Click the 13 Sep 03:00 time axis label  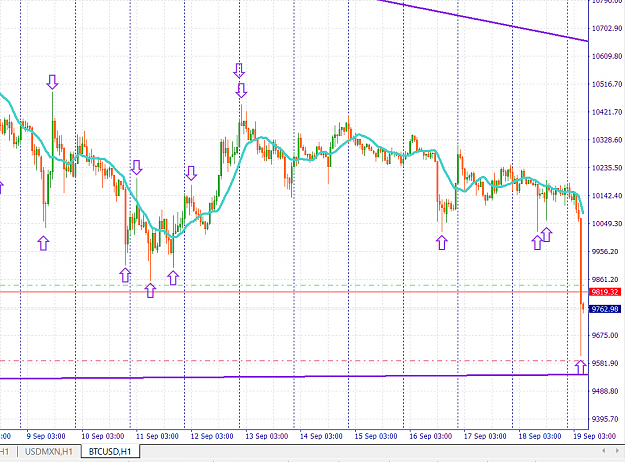[x=266, y=436]
